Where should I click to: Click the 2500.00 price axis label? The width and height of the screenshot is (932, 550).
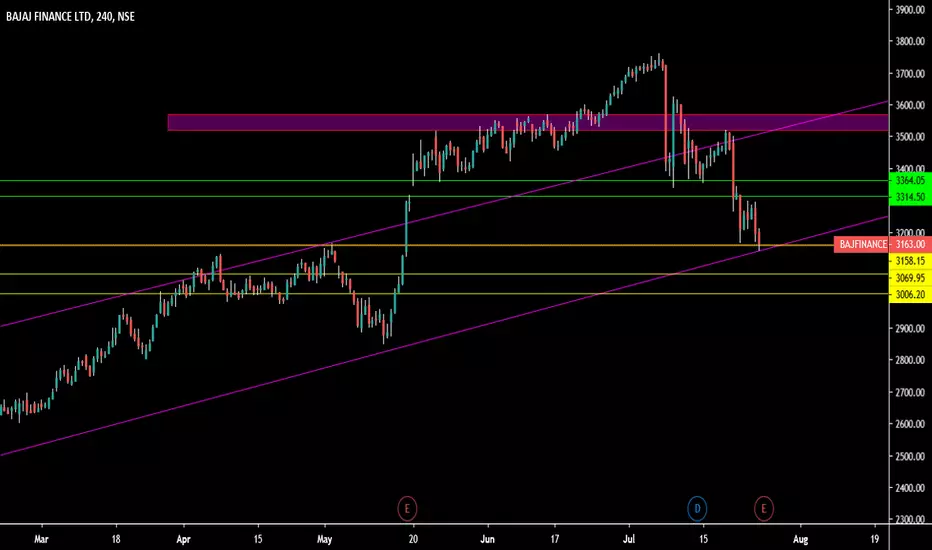910,456
